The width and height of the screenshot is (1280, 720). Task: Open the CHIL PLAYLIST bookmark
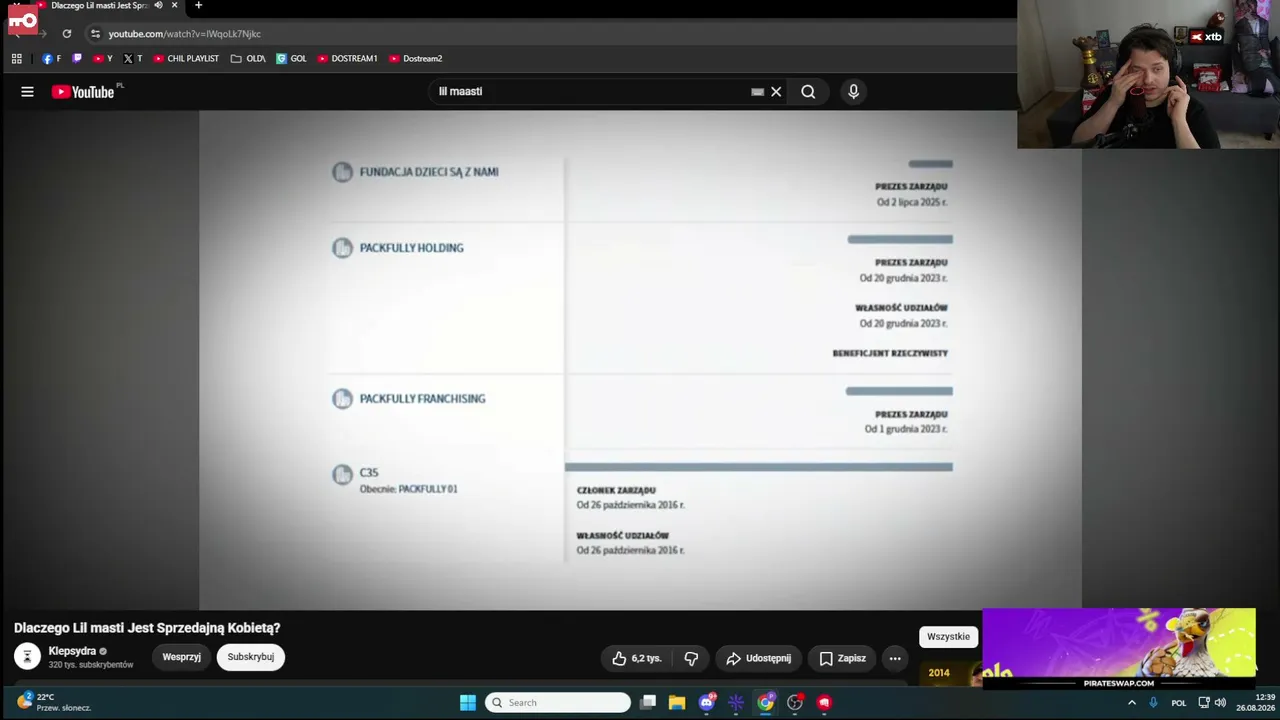point(186,59)
